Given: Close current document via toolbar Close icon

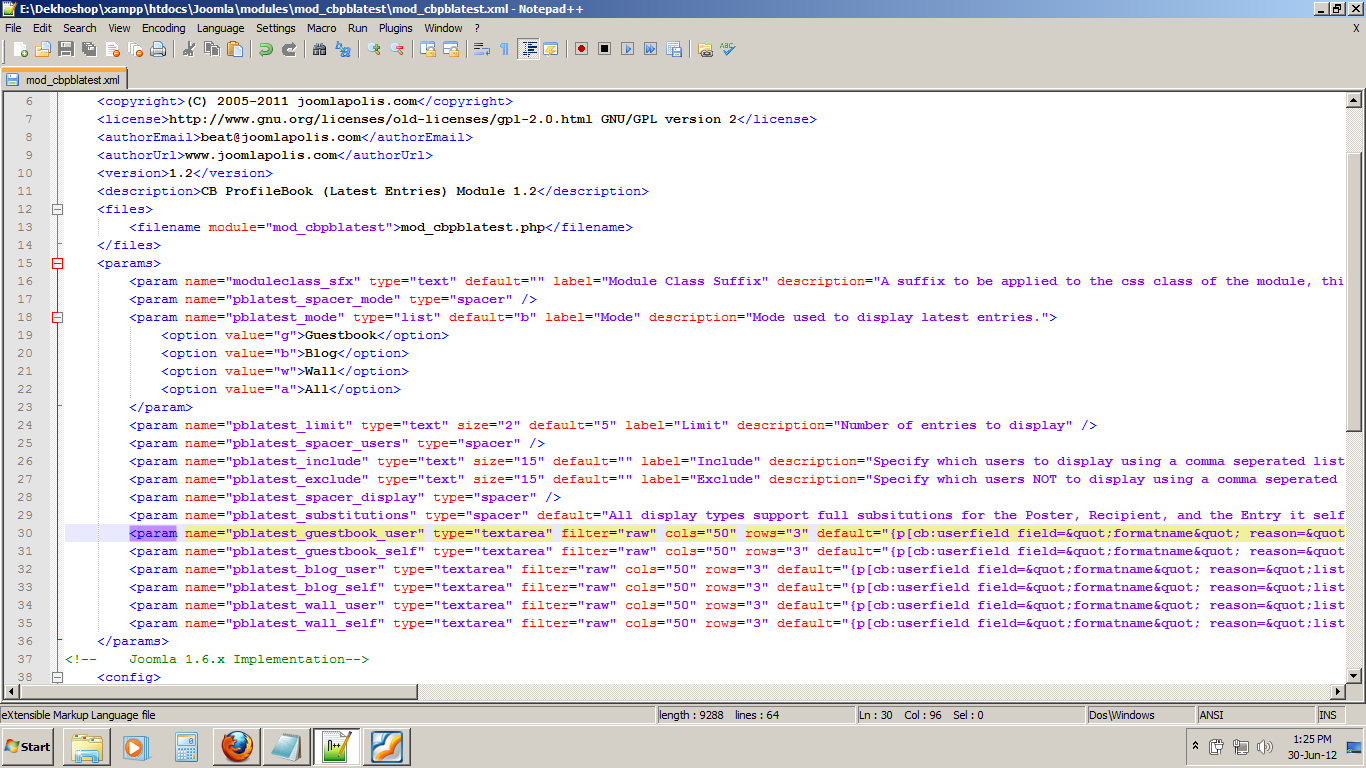Looking at the screenshot, I should (x=112, y=49).
